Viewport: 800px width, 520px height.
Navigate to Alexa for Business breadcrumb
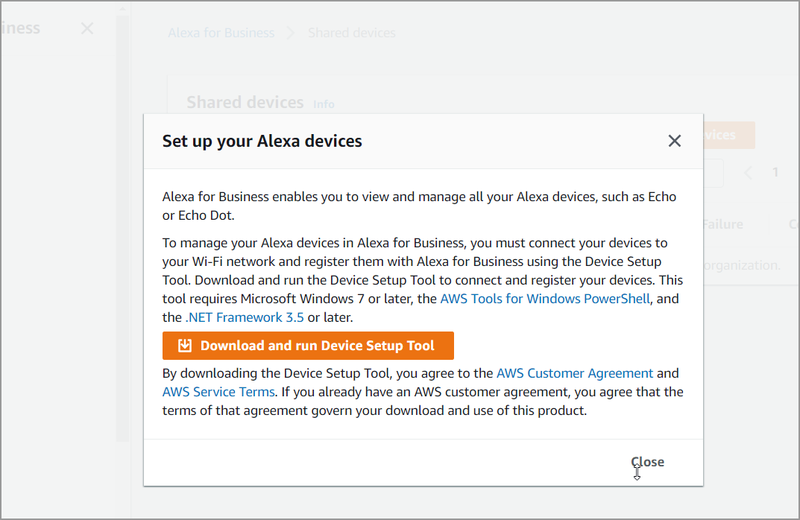221,33
